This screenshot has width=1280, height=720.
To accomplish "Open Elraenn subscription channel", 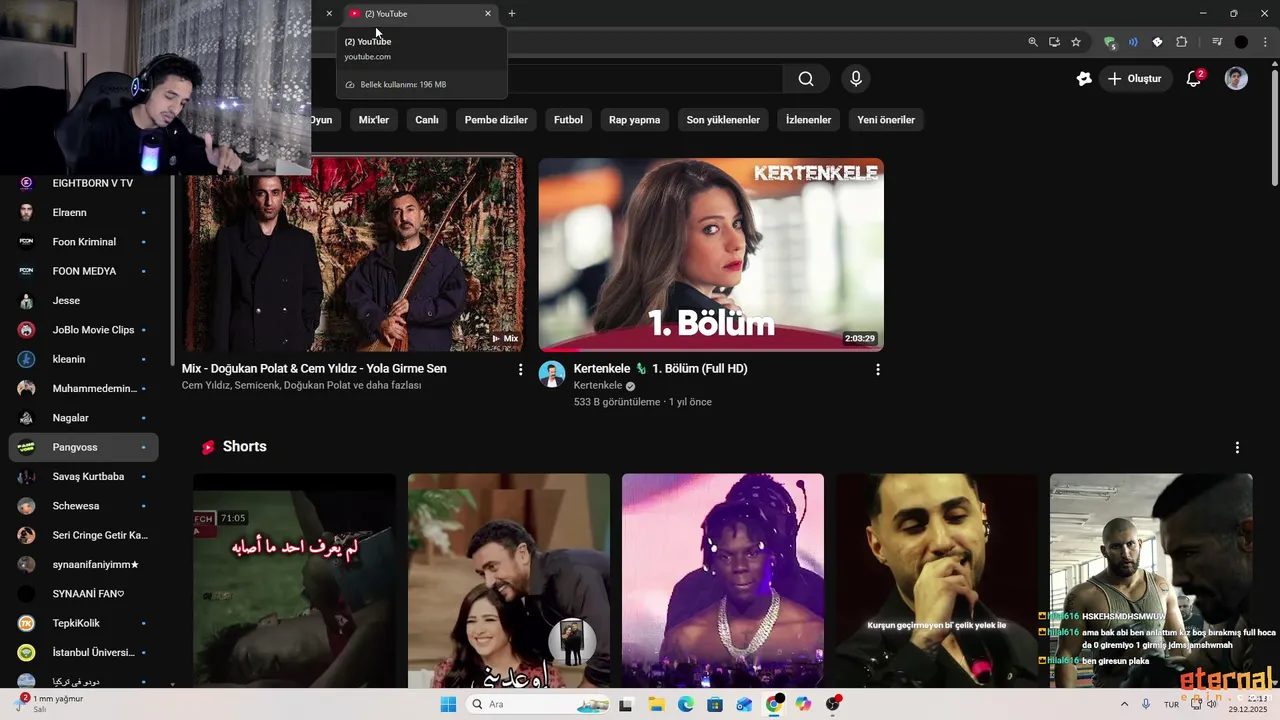I will click(x=84, y=212).
